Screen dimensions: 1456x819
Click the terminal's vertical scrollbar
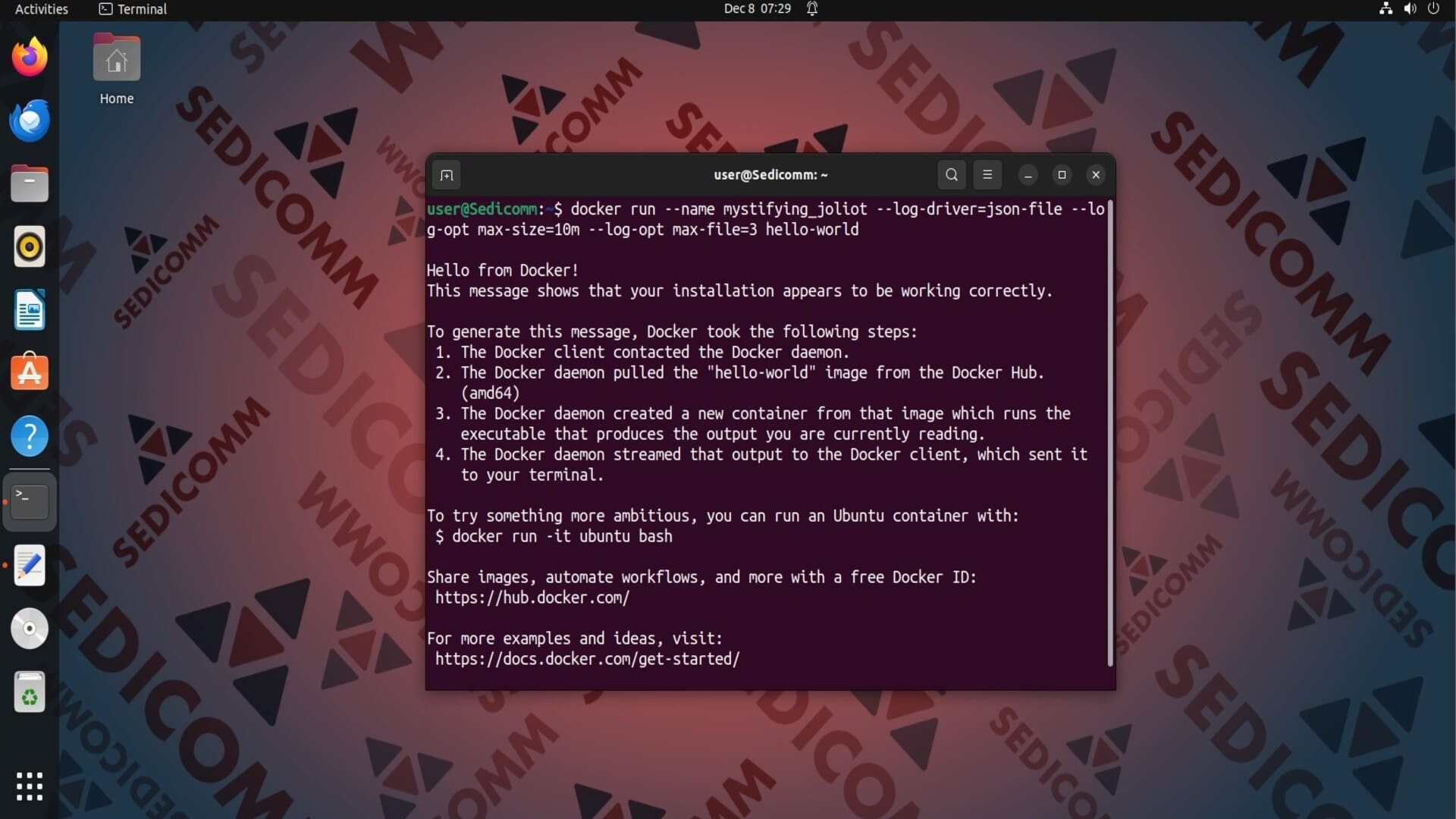(1110, 432)
